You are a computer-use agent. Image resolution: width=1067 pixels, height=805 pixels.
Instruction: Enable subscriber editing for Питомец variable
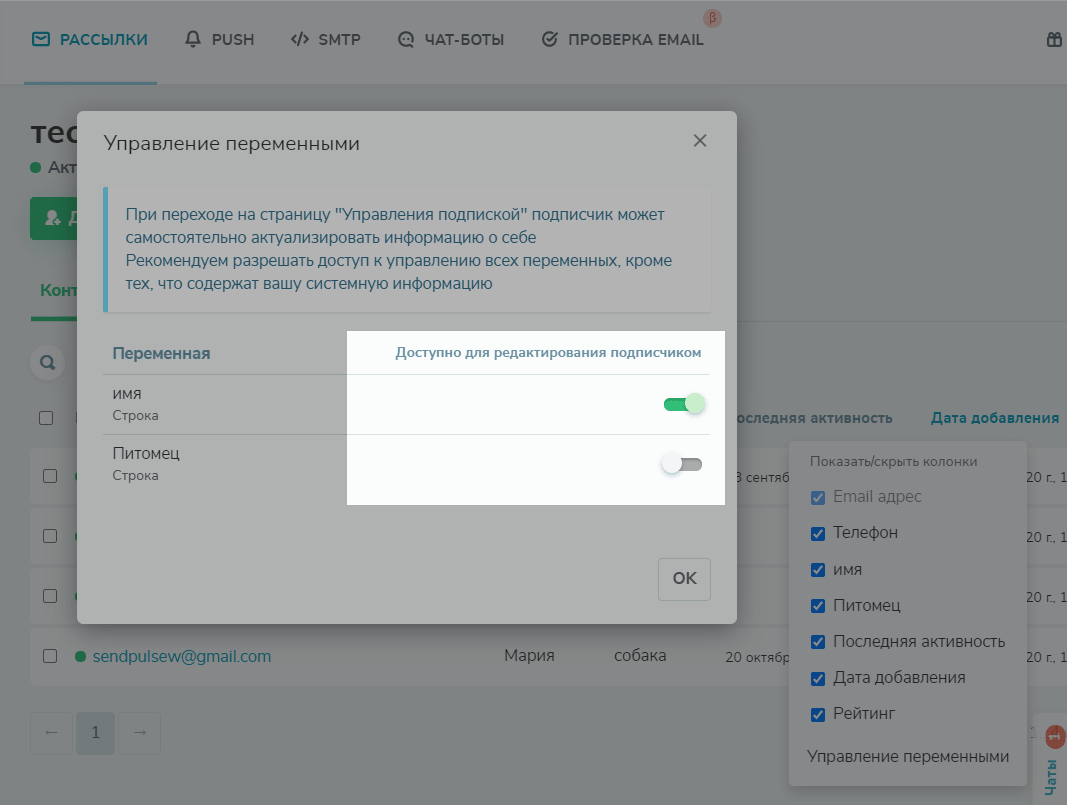click(683, 464)
